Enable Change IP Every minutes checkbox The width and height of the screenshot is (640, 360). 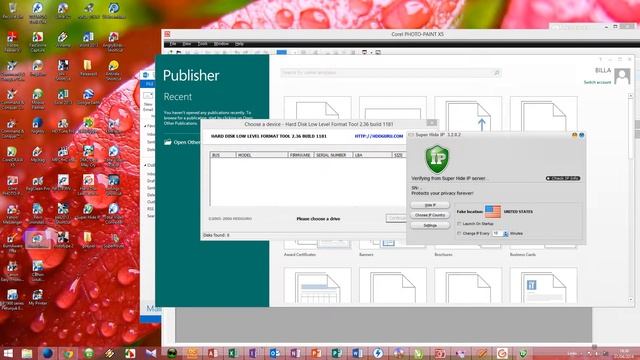tap(459, 233)
